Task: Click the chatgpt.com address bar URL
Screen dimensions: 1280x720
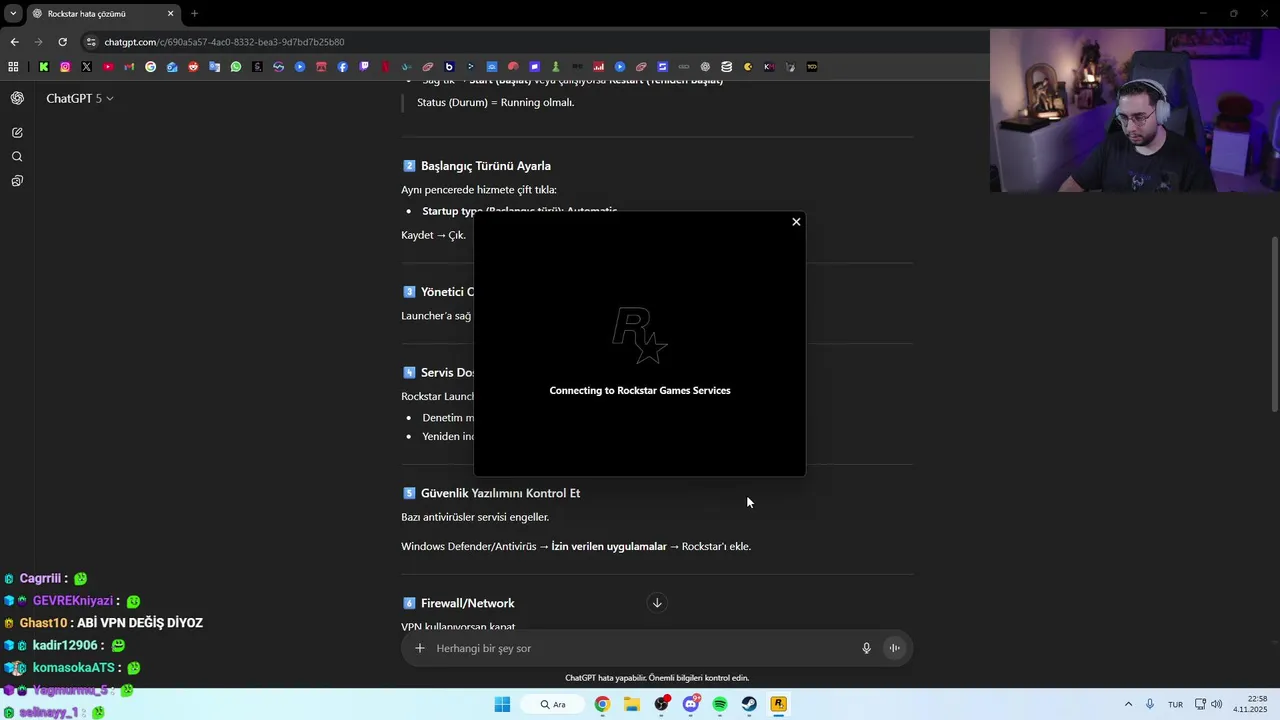Action: pyautogui.click(x=225, y=42)
